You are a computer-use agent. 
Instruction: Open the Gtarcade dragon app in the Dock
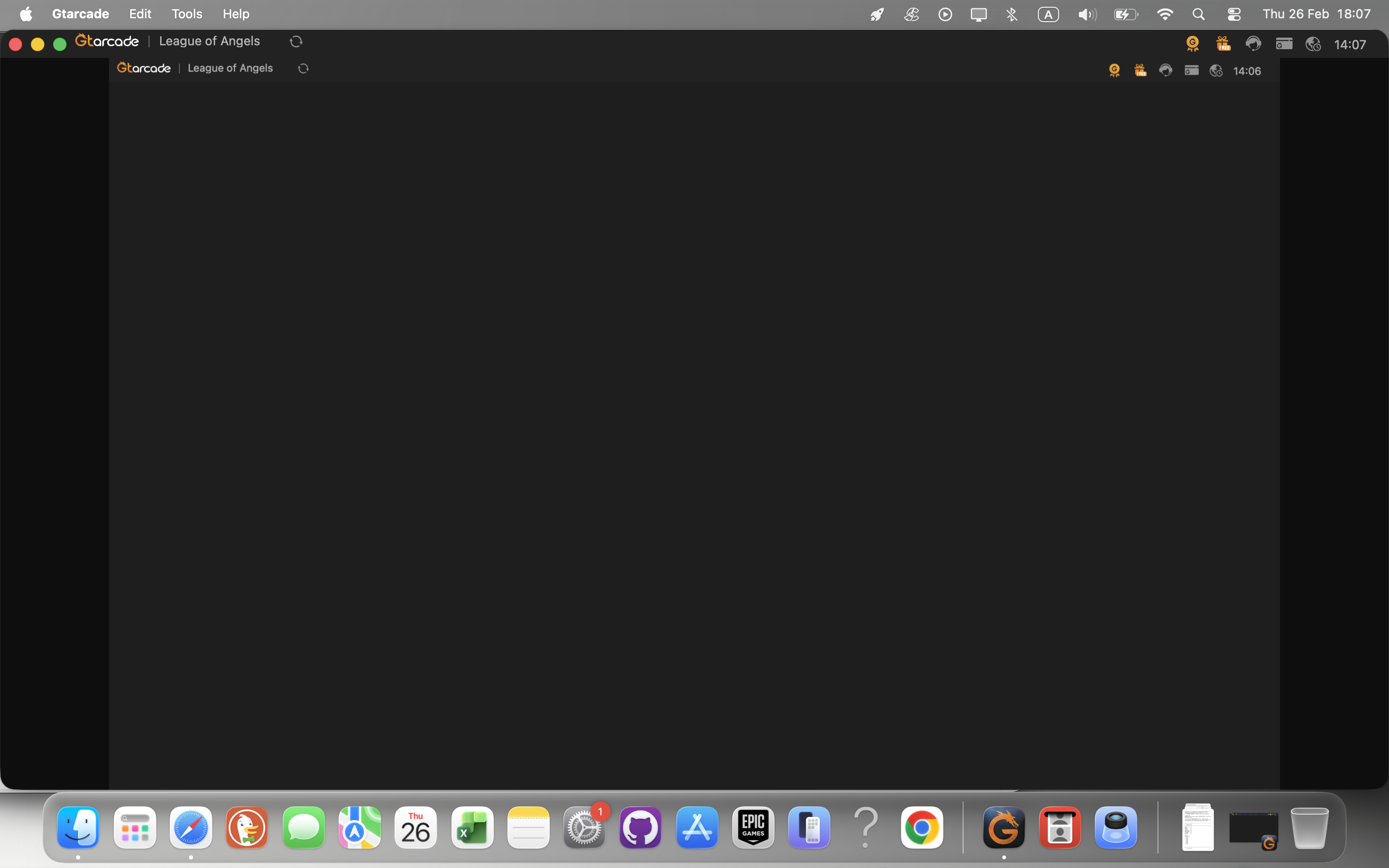click(1003, 827)
